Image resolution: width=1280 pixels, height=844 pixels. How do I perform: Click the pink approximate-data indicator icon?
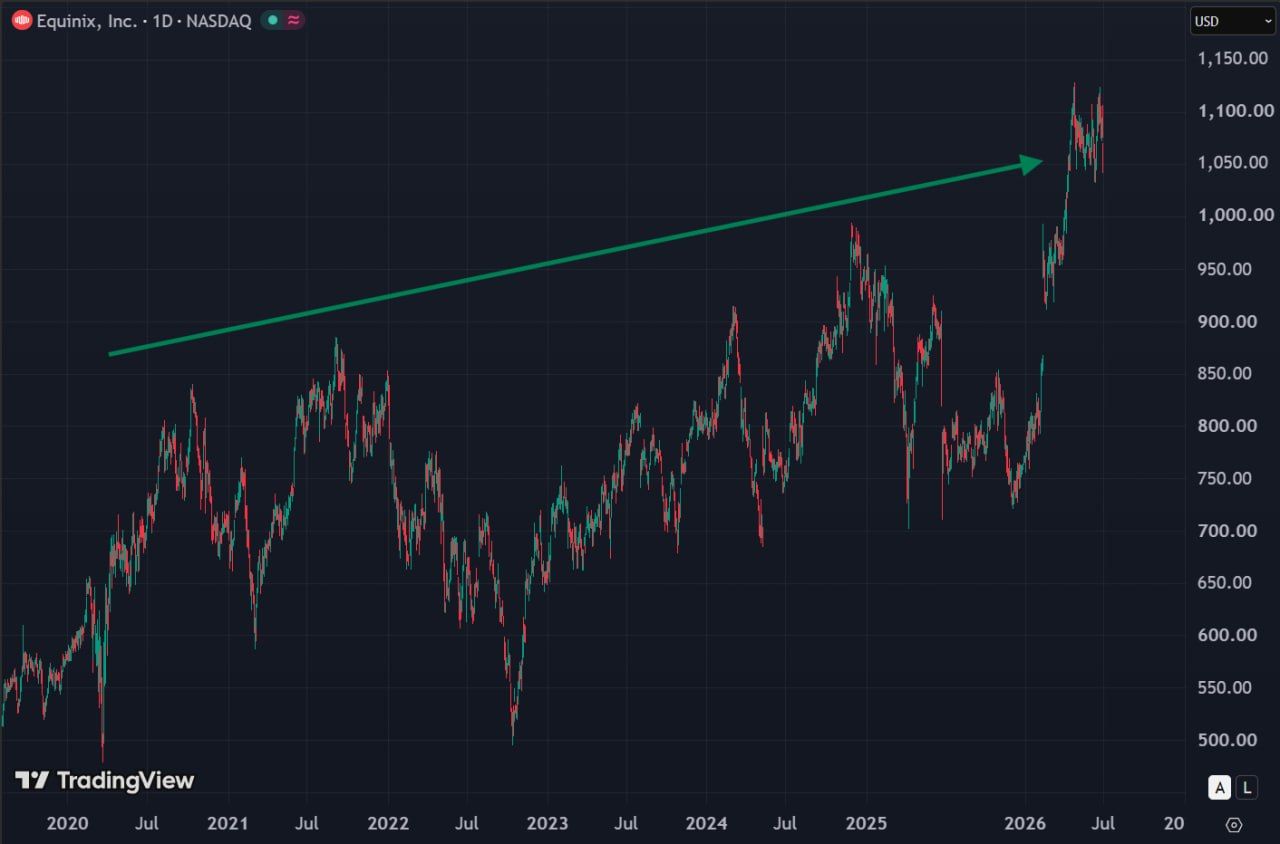[x=293, y=20]
